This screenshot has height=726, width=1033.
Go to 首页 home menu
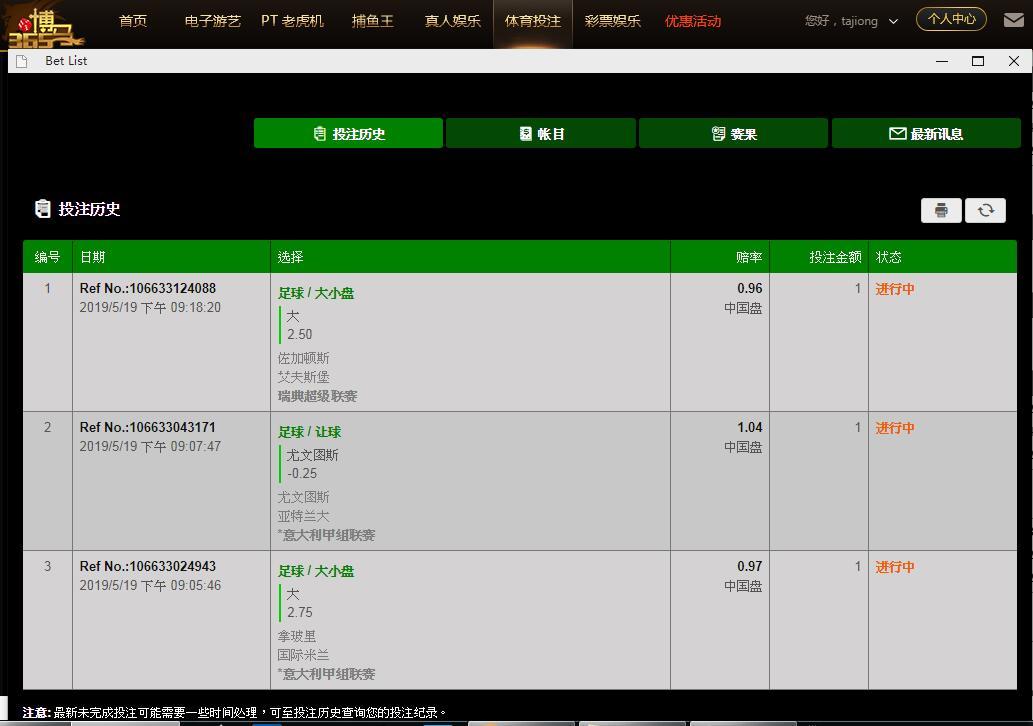point(133,21)
